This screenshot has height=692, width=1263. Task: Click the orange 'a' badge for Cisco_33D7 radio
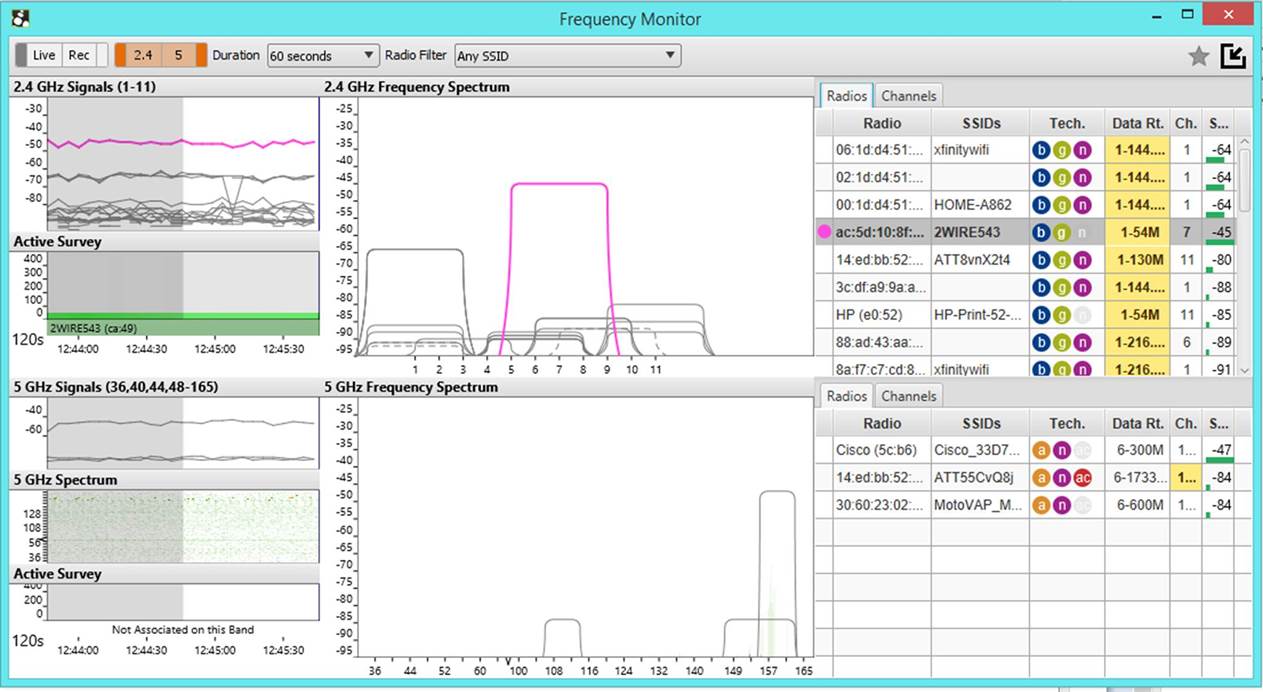1041,449
